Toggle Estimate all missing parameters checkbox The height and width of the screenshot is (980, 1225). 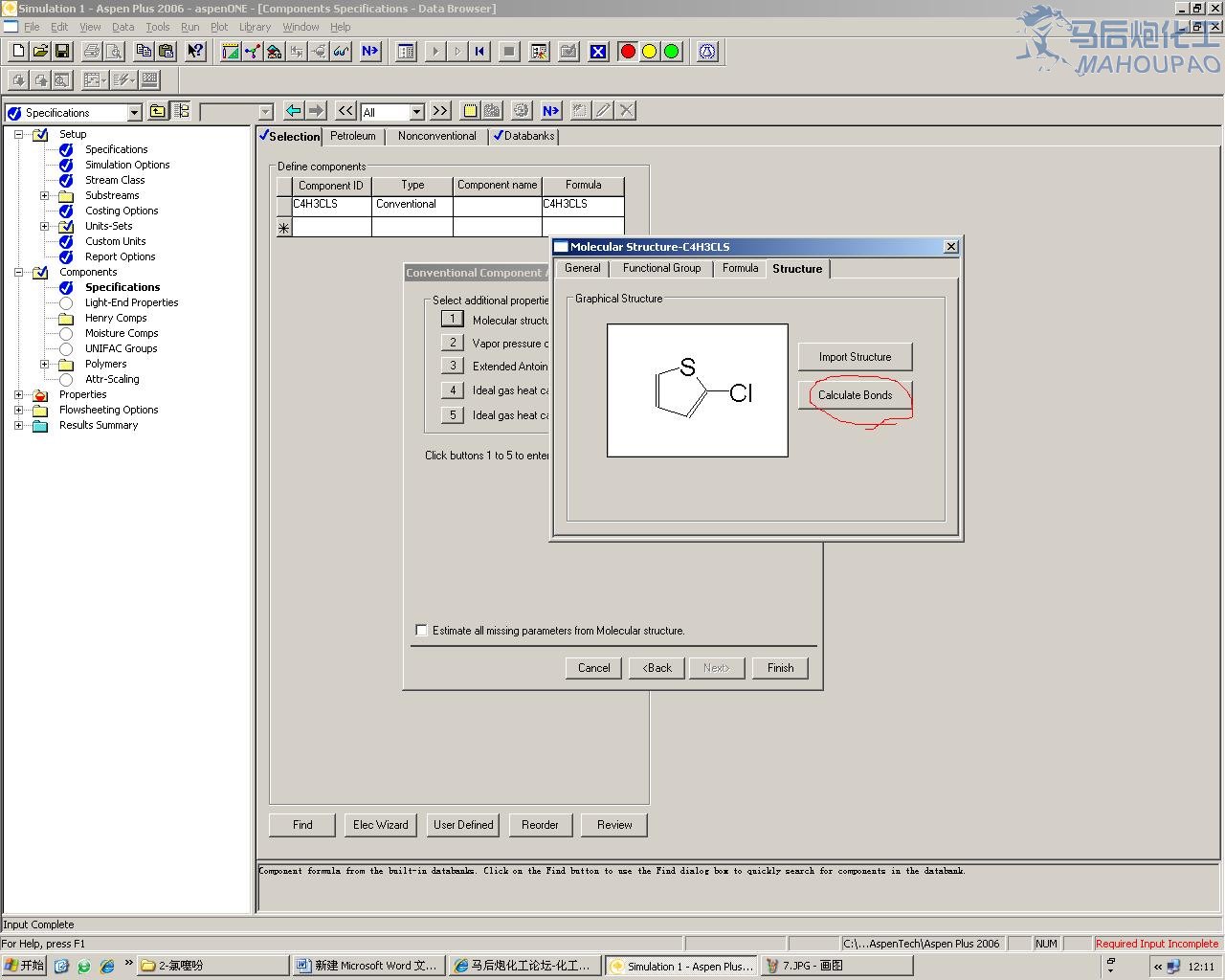[x=421, y=630]
